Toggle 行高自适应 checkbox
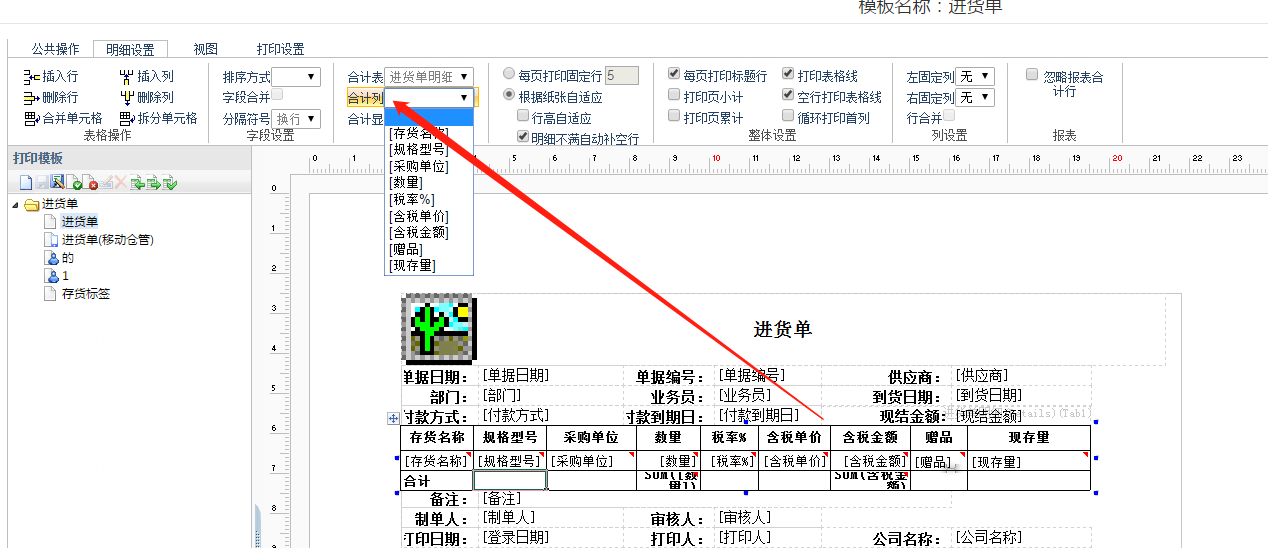Image resolution: width=1268 pixels, height=548 pixels. (x=523, y=117)
